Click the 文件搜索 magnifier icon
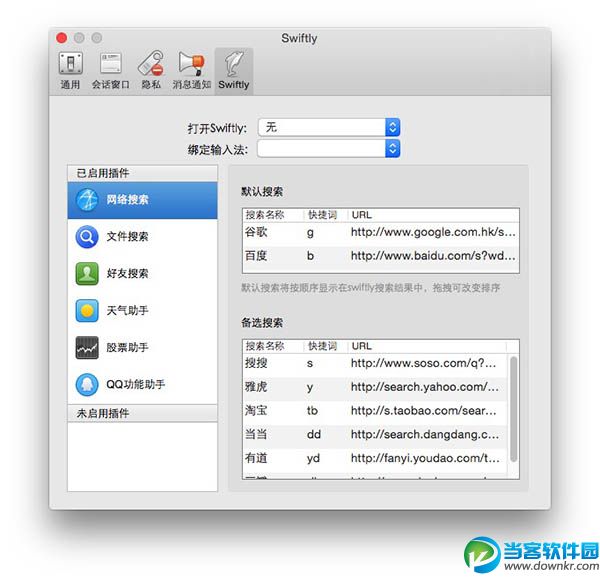The width and height of the screenshot is (600, 580). (x=87, y=237)
